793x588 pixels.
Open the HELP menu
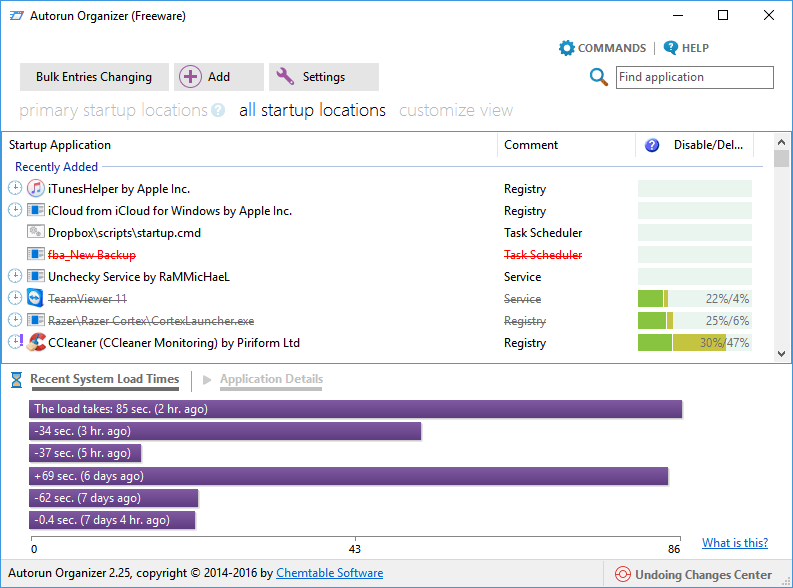[686, 48]
